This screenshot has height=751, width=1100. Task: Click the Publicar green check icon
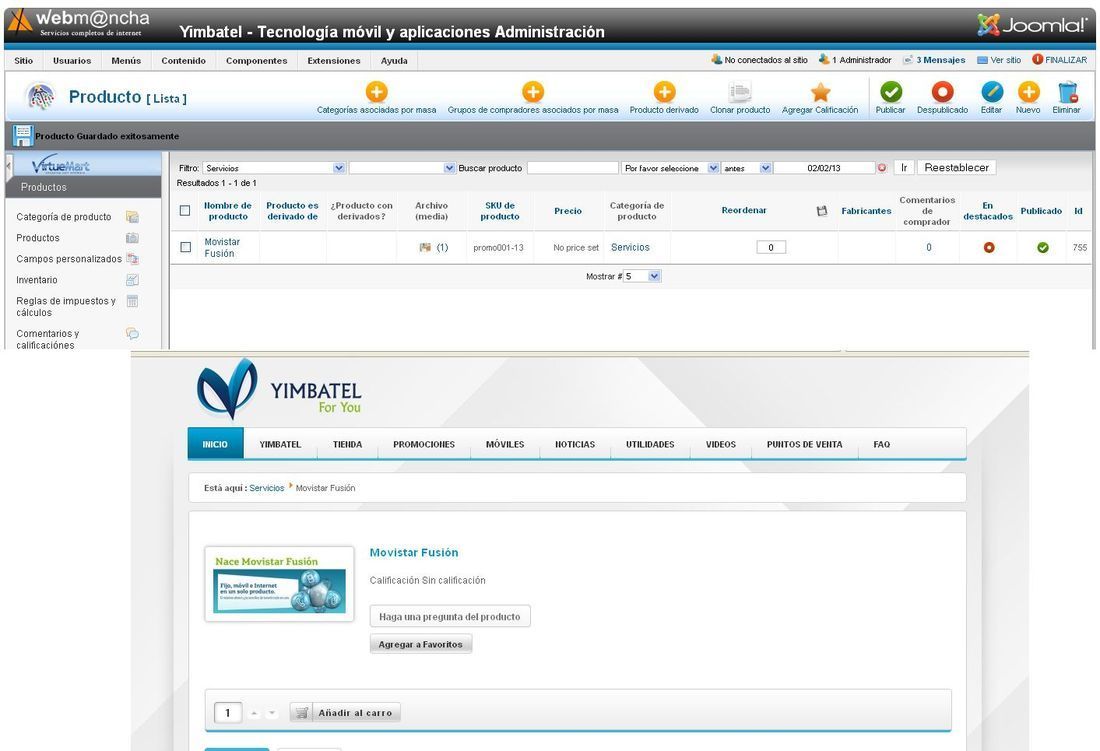click(x=891, y=92)
